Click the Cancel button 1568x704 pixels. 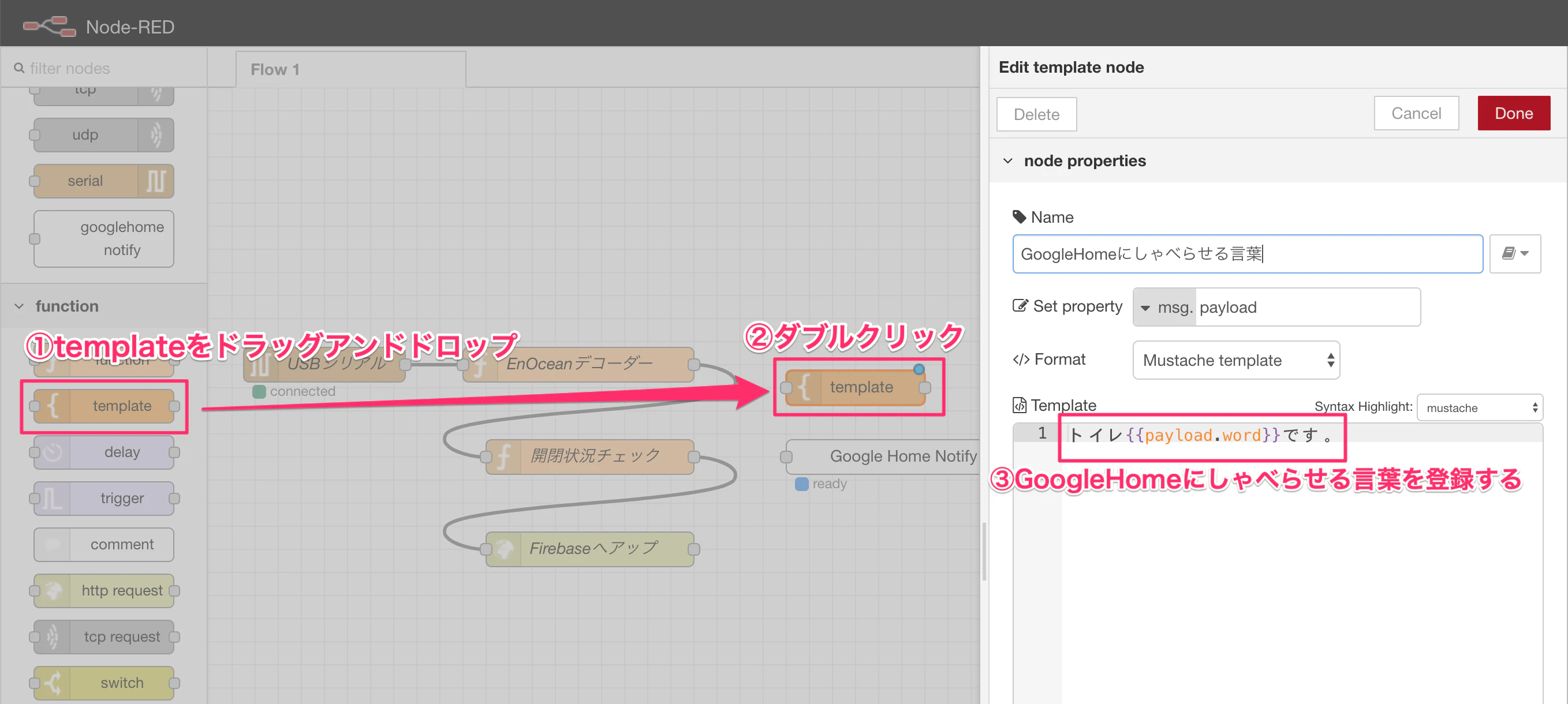[1416, 113]
